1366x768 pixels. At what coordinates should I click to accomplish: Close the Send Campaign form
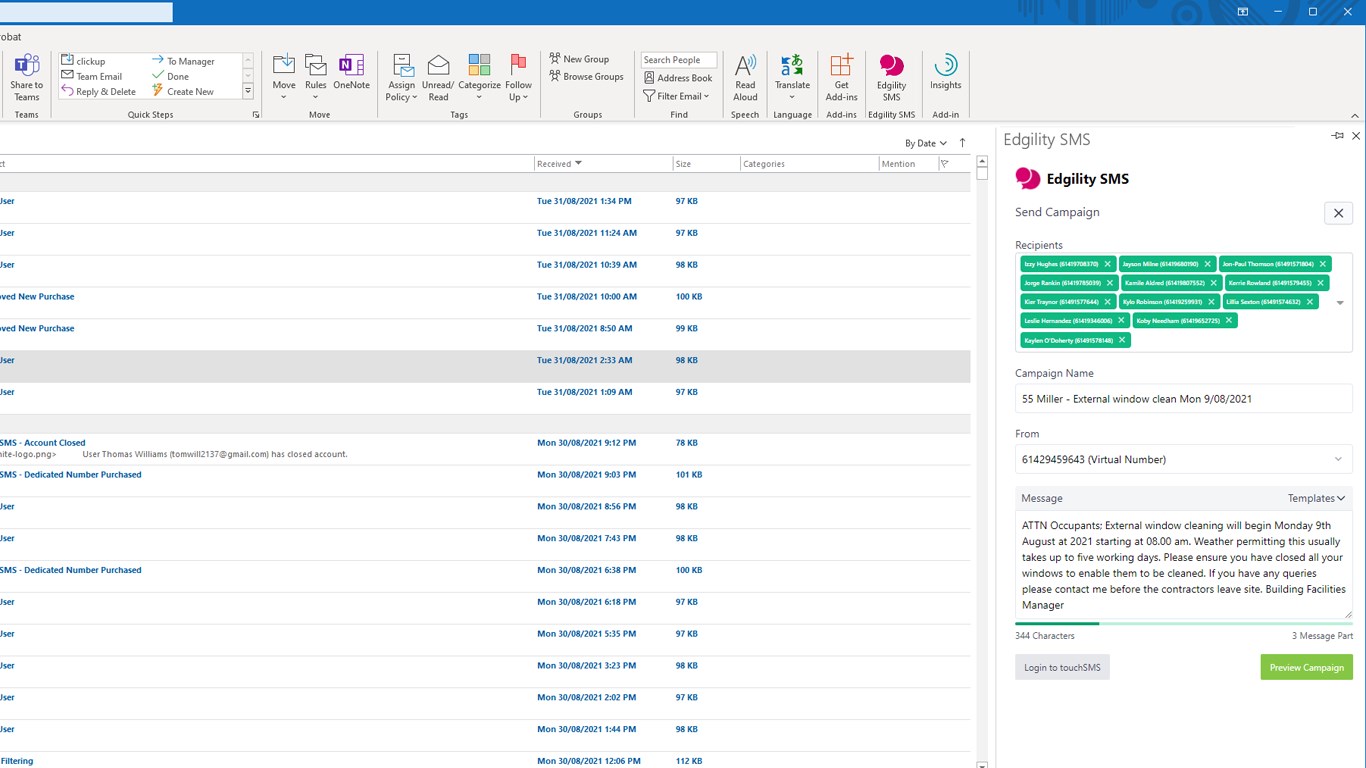(x=1338, y=213)
